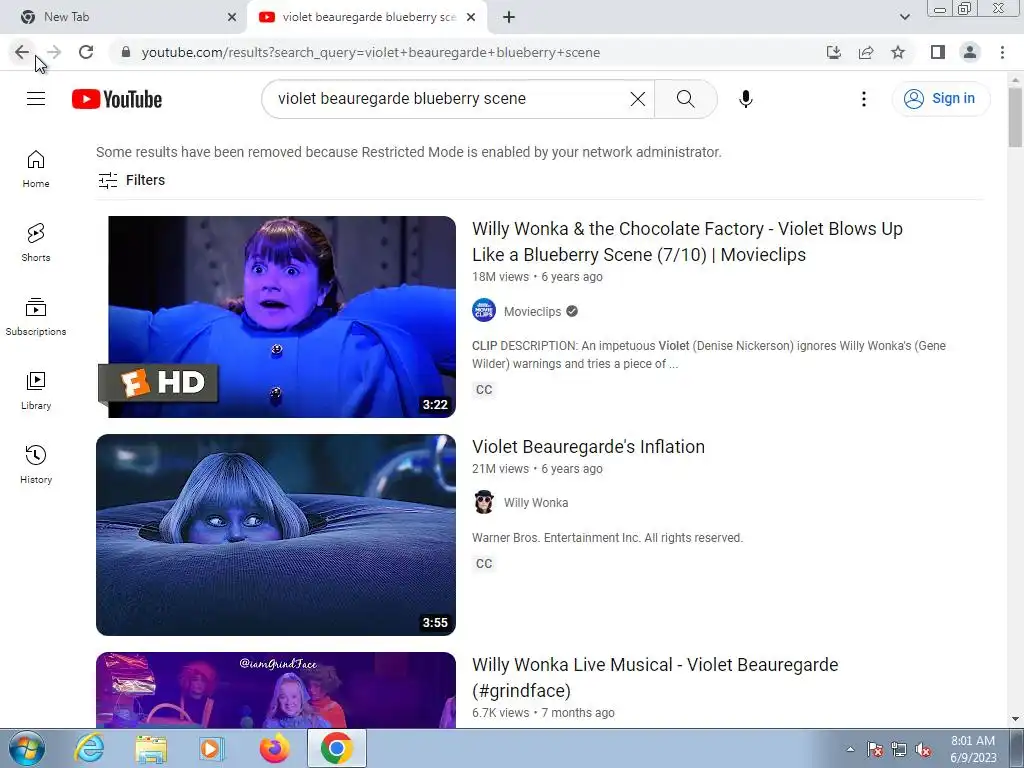Play the Violet Beauregarde's Inflation thumbnail
The image size is (1024, 768).
pyautogui.click(x=276, y=535)
